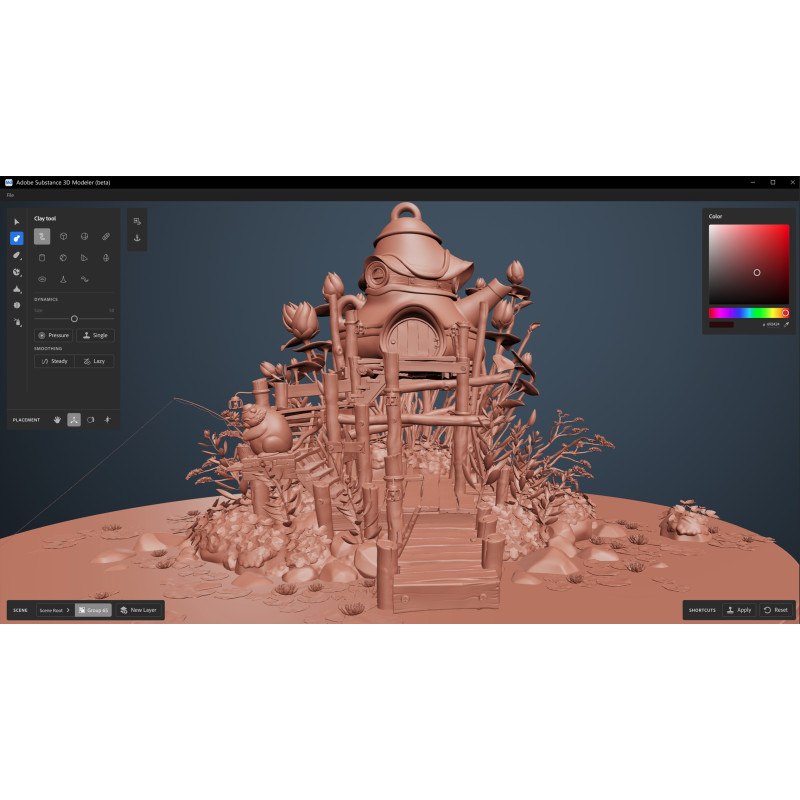Click the eyedropper color picker icon
Image resolution: width=800 pixels, height=800 pixels.
pos(786,324)
